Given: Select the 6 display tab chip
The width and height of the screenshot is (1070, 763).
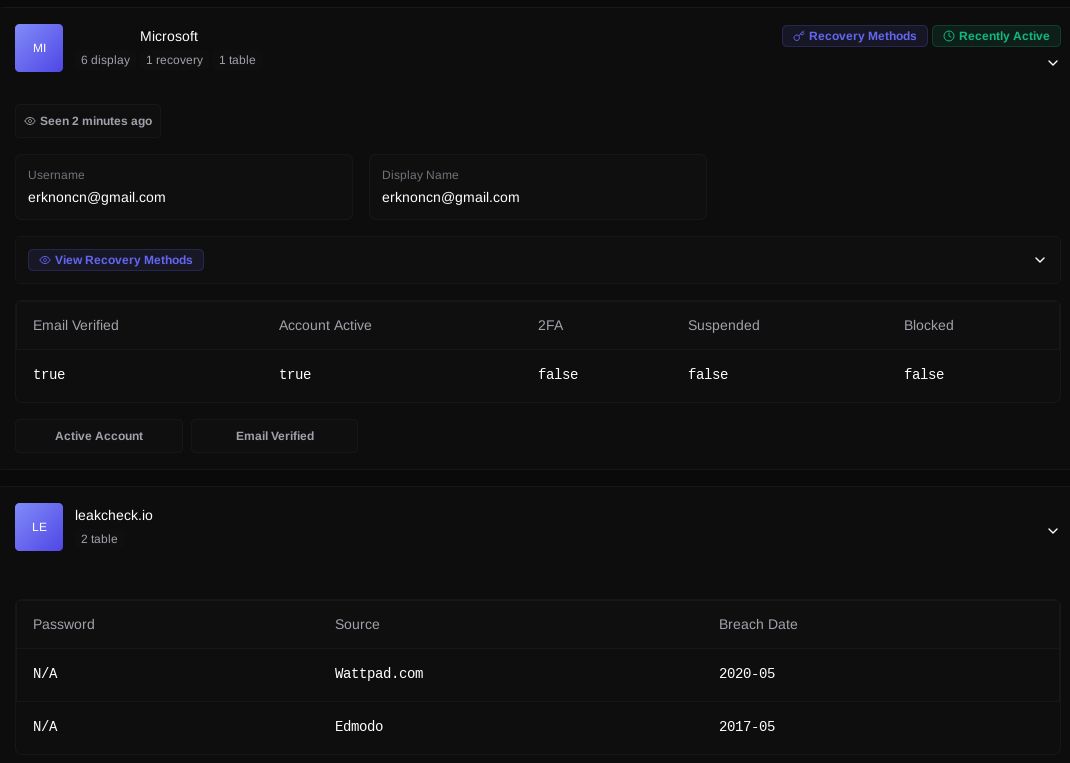Looking at the screenshot, I should click(x=105, y=60).
